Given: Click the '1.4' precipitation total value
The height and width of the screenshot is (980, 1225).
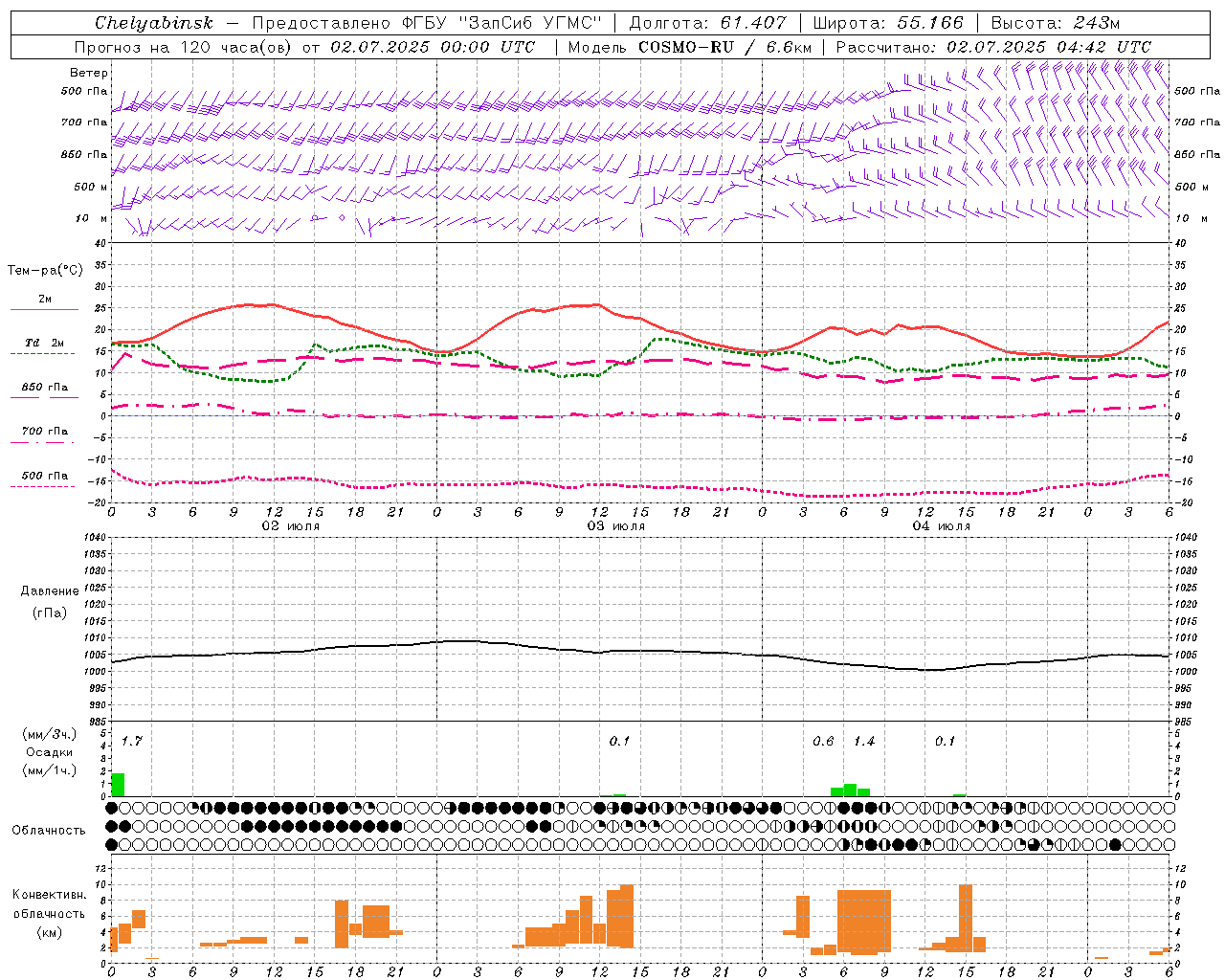Looking at the screenshot, I should 864,741.
